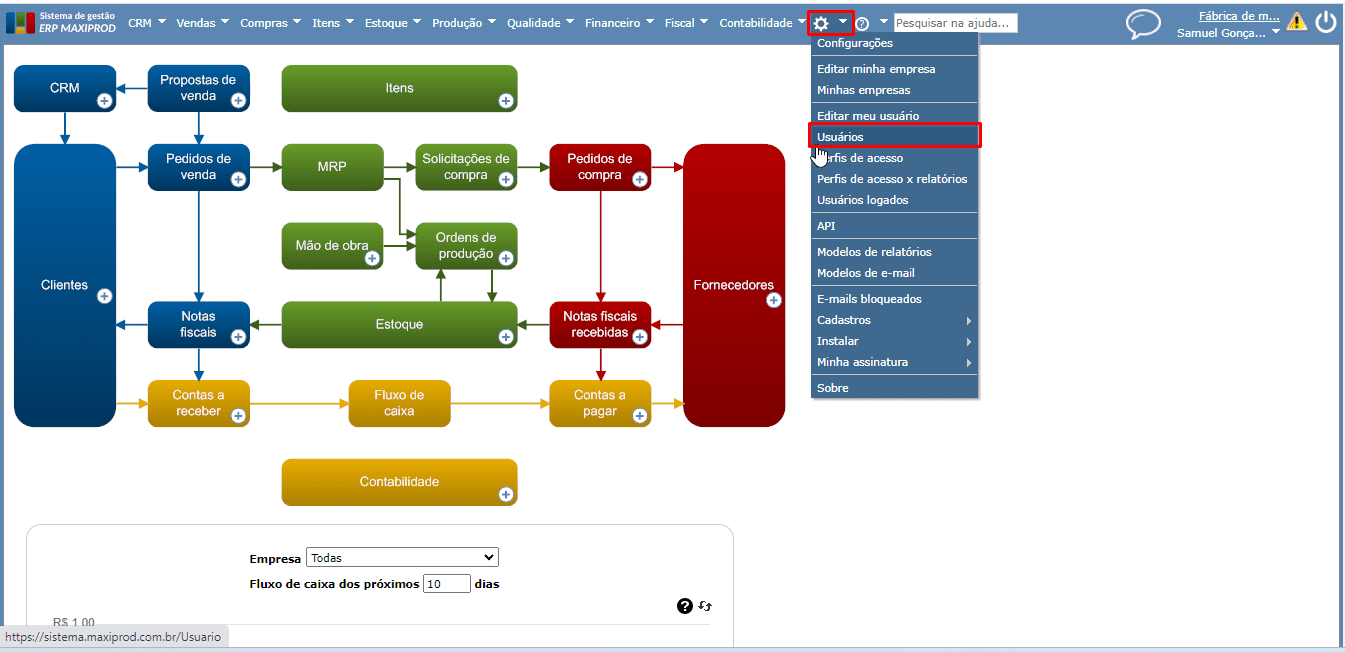Viewport: 1345px width, 652px height.
Task: Click the Pesquisar na ajuda search field
Action: [x=955, y=23]
